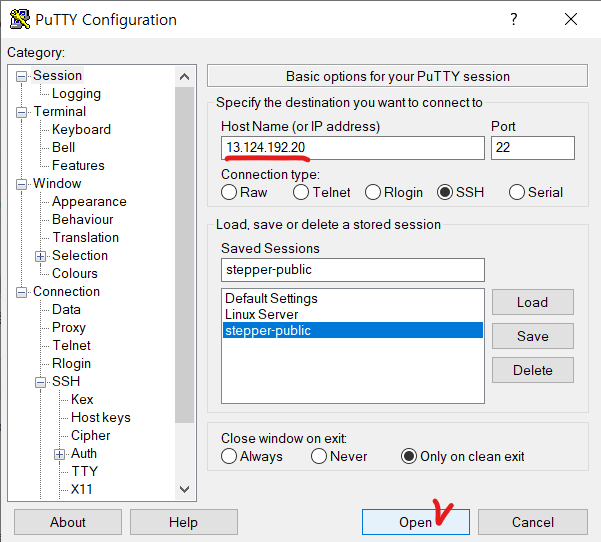
Task: Open the Terminal category
Action: (x=59, y=112)
